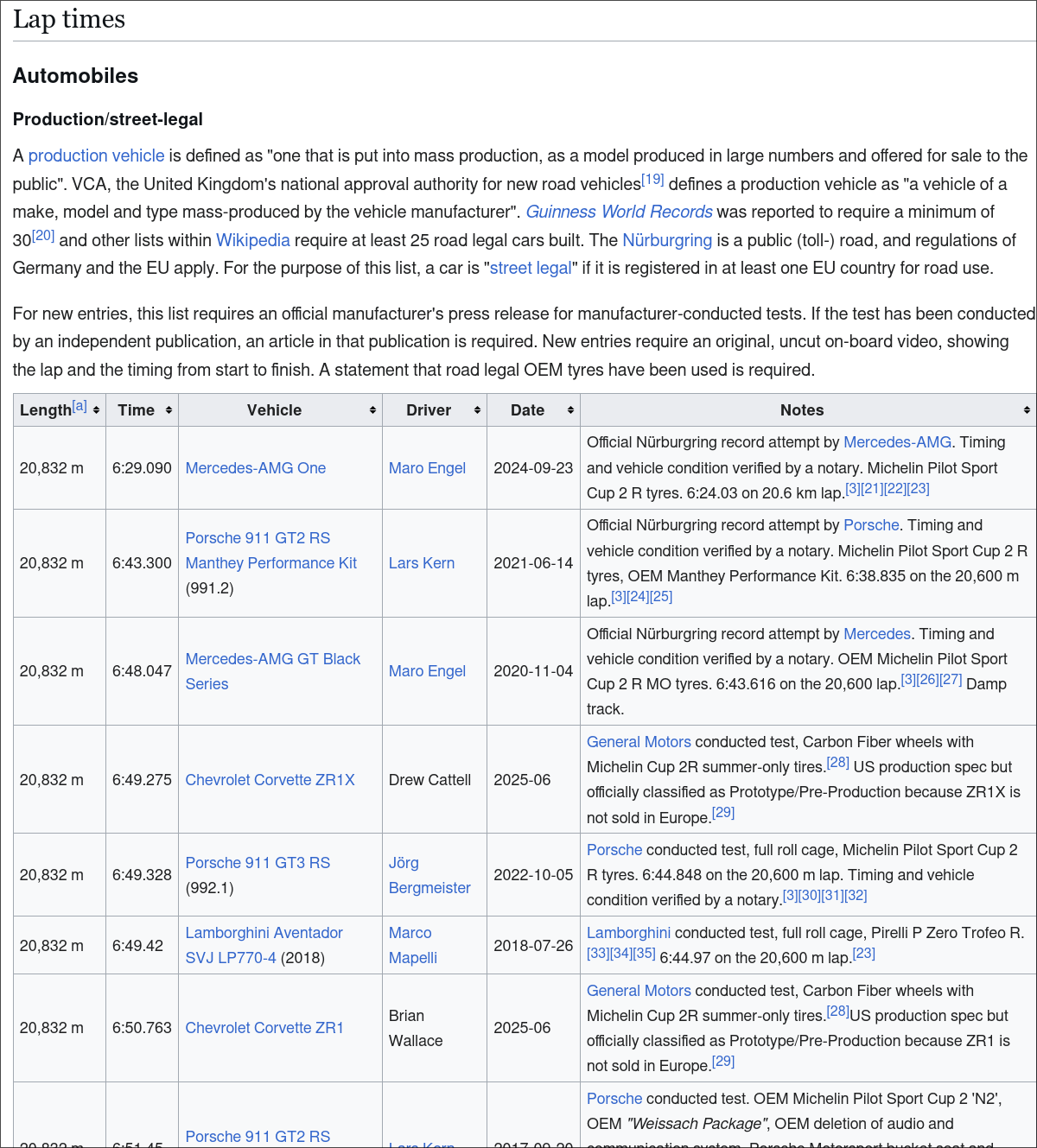Open citation [34] in Aventador notes
The width and height of the screenshot is (1037, 1148).
[621, 953]
